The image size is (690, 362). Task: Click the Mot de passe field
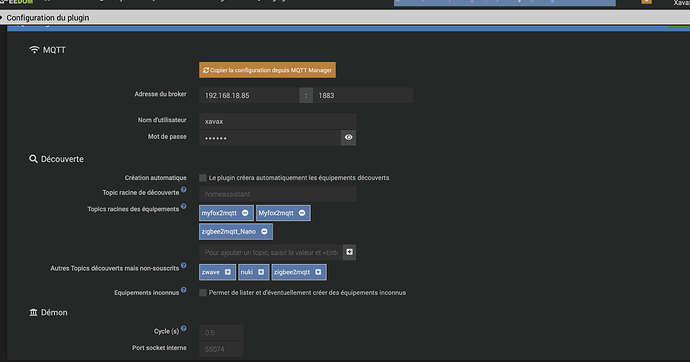point(270,138)
